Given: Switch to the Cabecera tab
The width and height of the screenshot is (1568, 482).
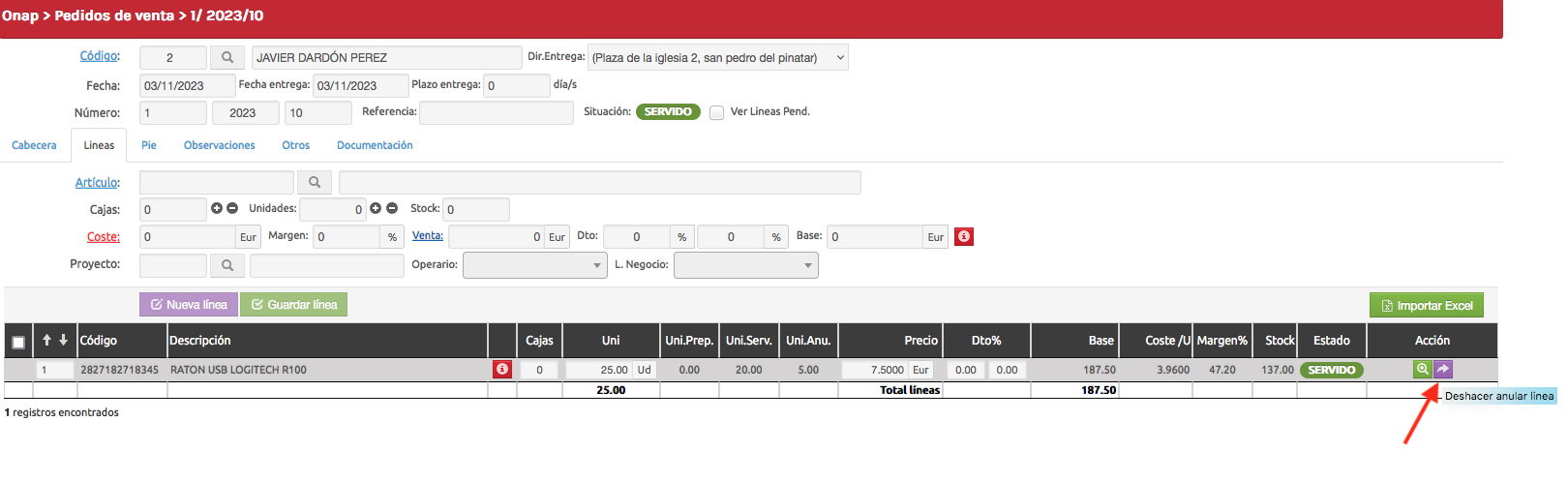Looking at the screenshot, I should [34, 145].
